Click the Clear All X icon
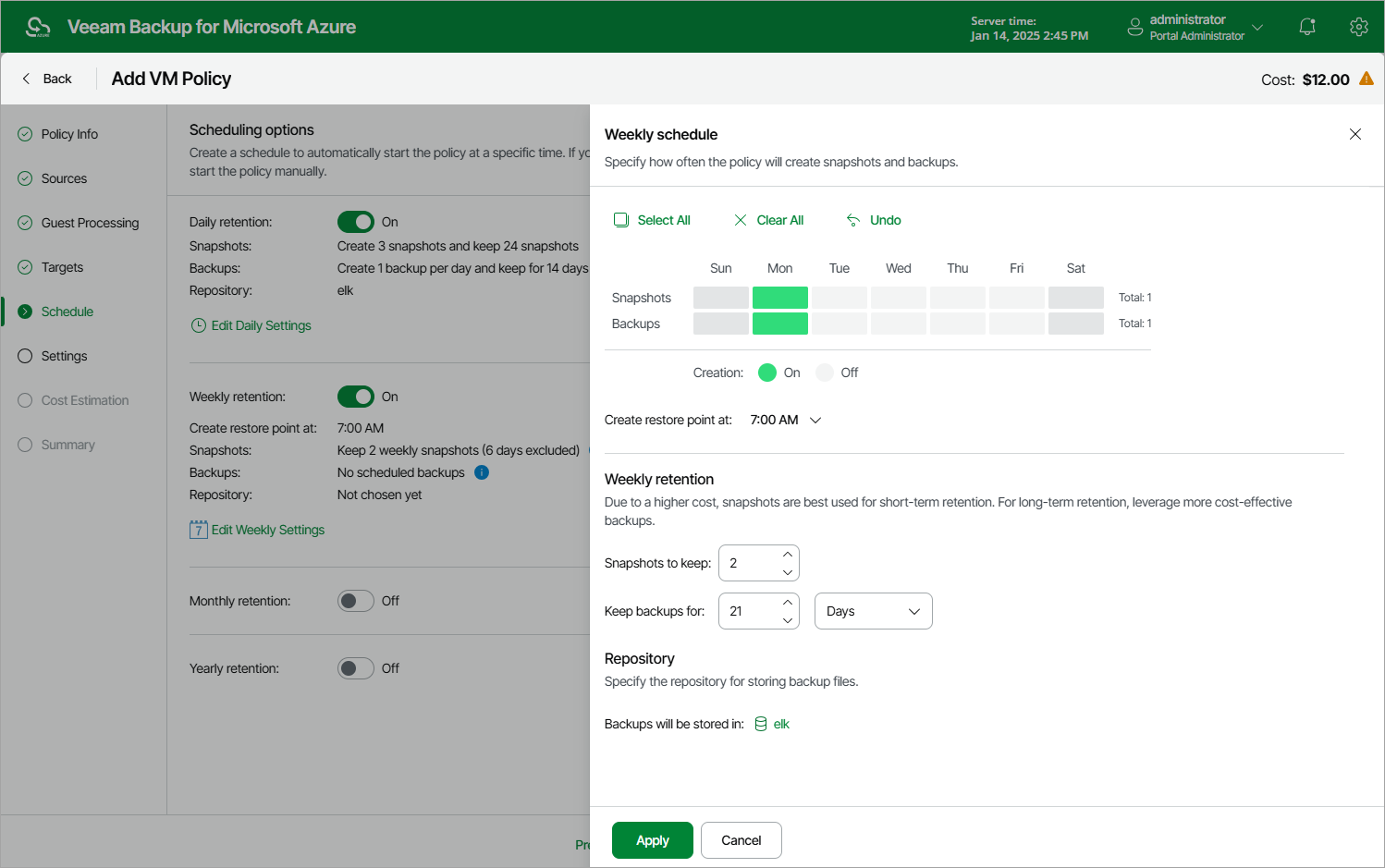The image size is (1385, 868). (x=741, y=220)
